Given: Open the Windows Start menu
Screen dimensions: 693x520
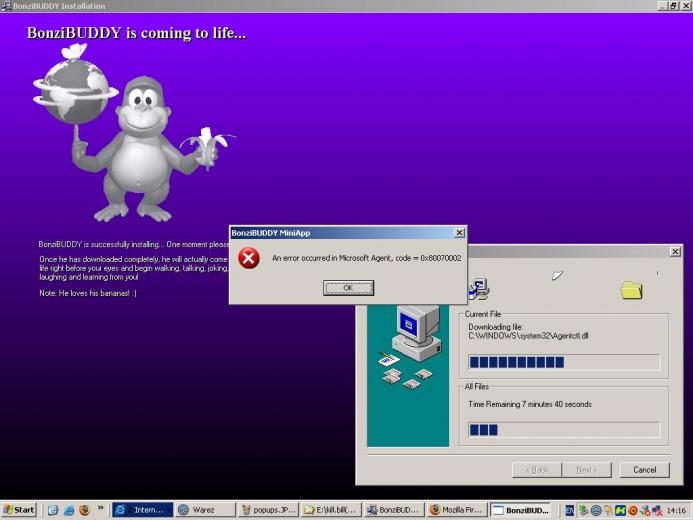Looking at the screenshot, I should 19,510.
